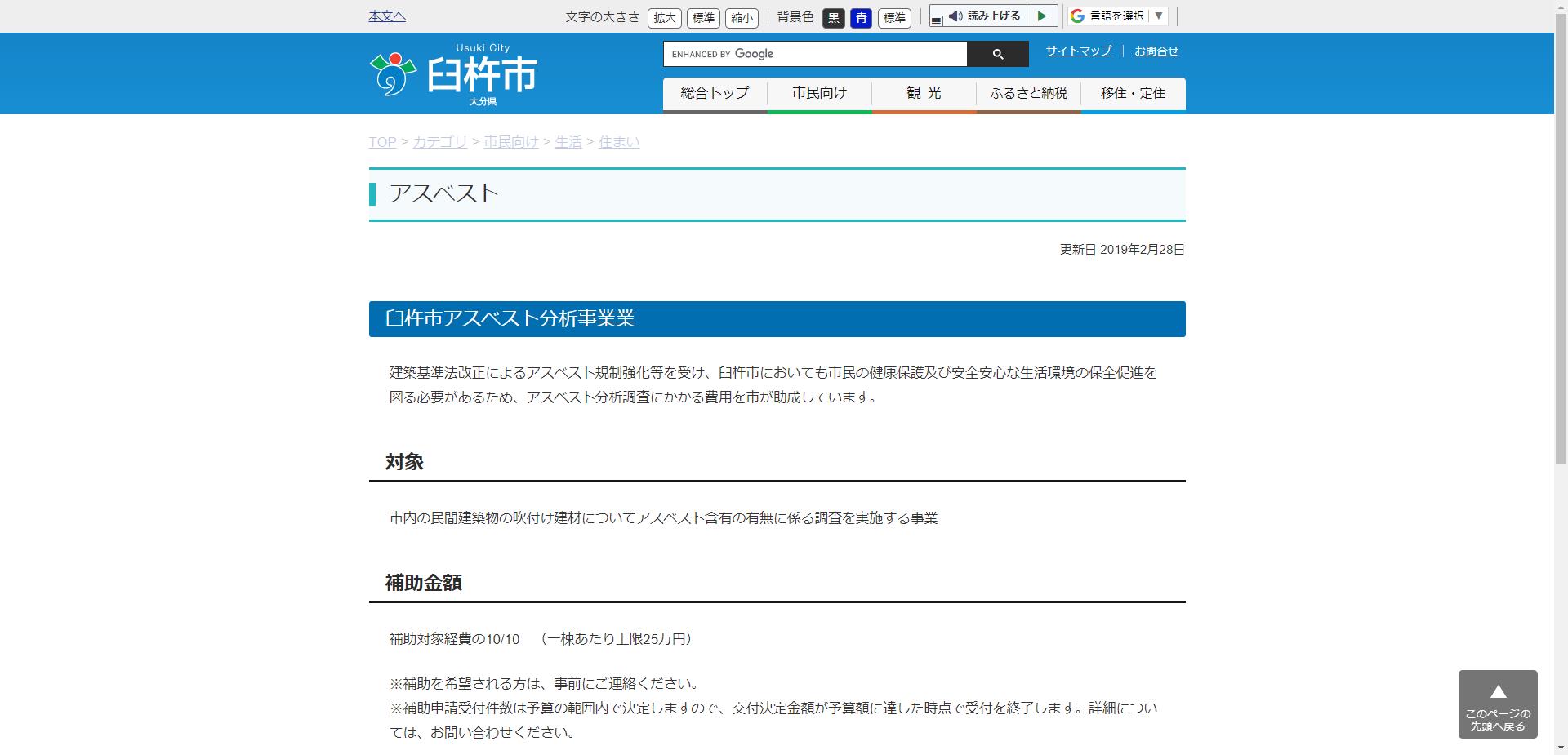Follow the 住まい breadcrumb link
This screenshot has width=1568, height=755.
click(x=618, y=141)
